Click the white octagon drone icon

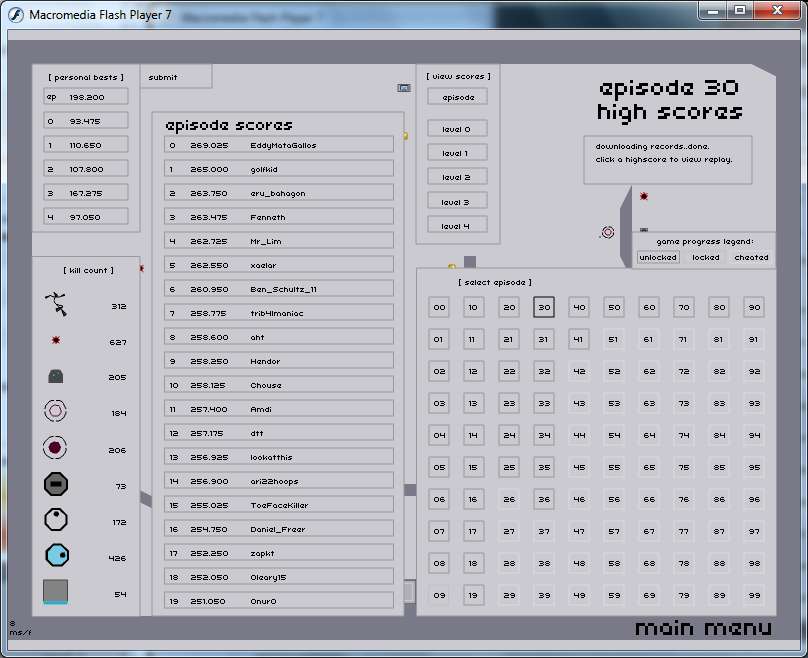[x=56, y=521]
